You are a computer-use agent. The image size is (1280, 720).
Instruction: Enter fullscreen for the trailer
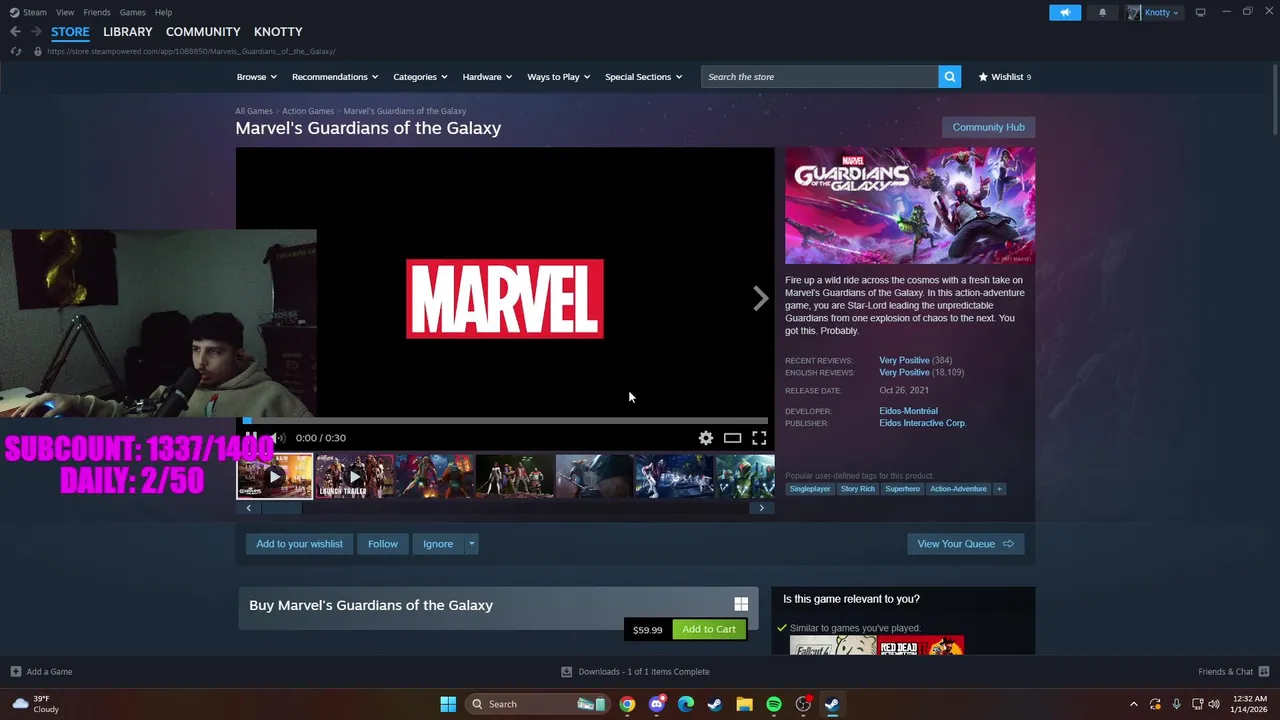pos(759,438)
